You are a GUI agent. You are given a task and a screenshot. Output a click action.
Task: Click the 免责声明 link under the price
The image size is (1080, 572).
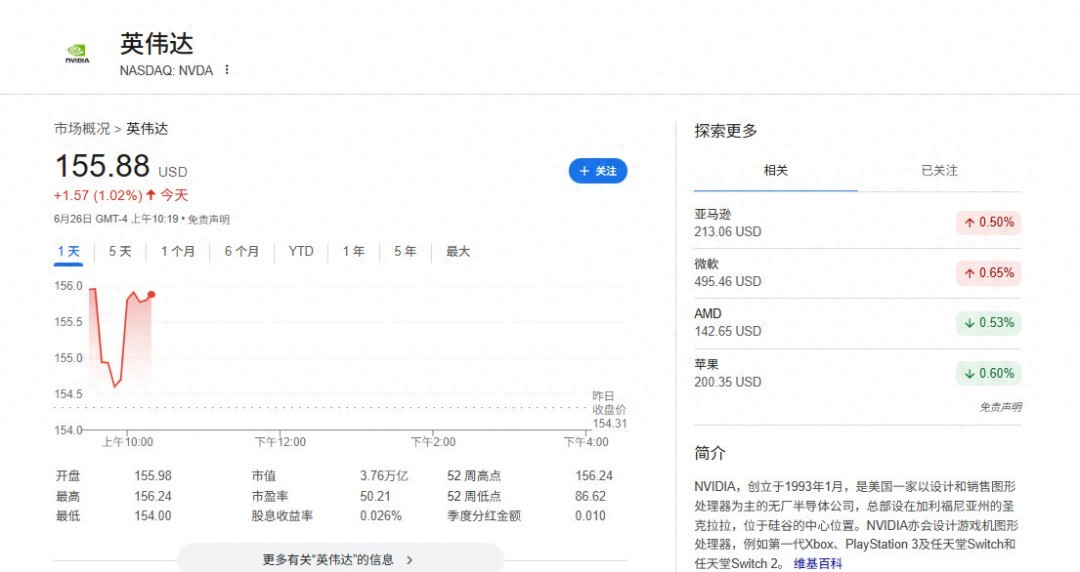(209, 219)
